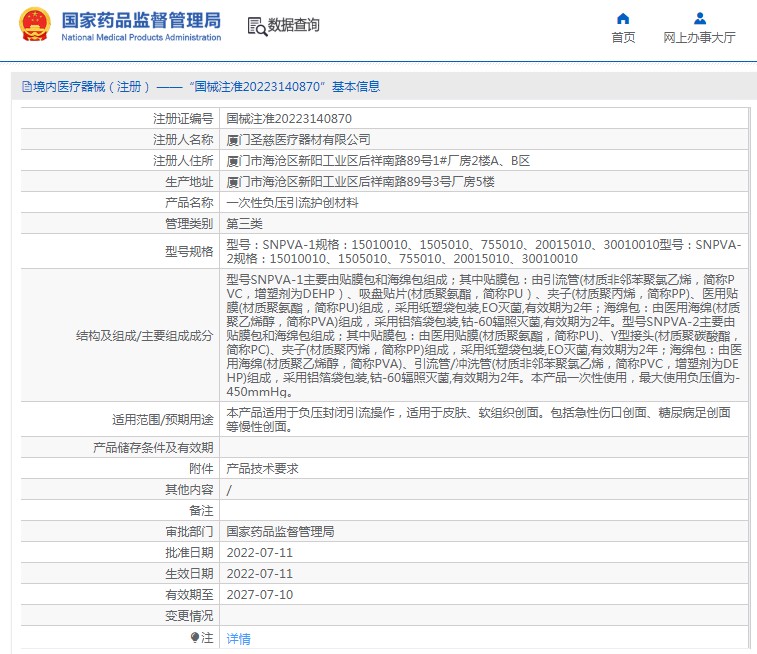Viewport: 757px width, 654px height.
Task: Click the 注册人名称 label
Action: coord(183,140)
